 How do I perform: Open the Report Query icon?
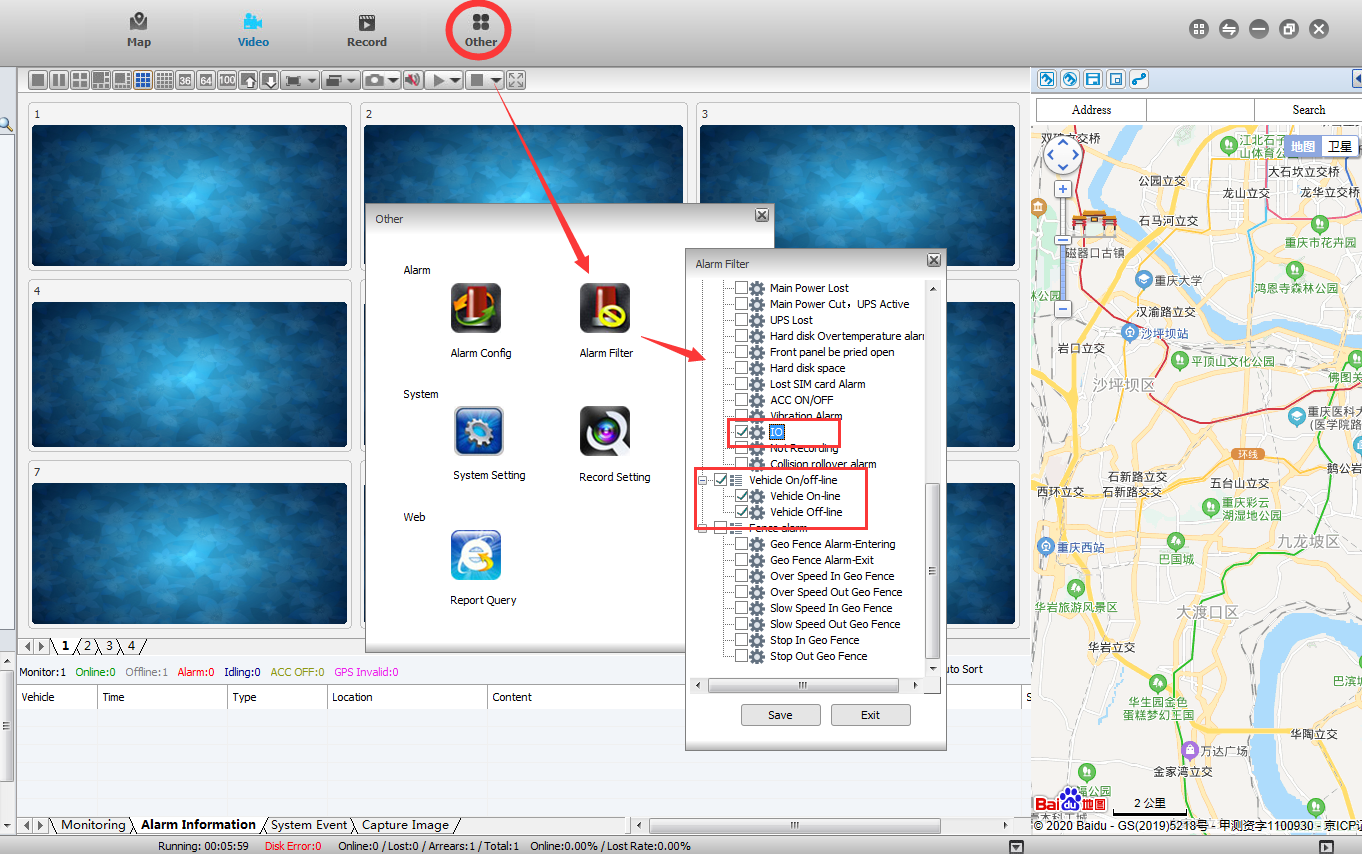[x=476, y=555]
